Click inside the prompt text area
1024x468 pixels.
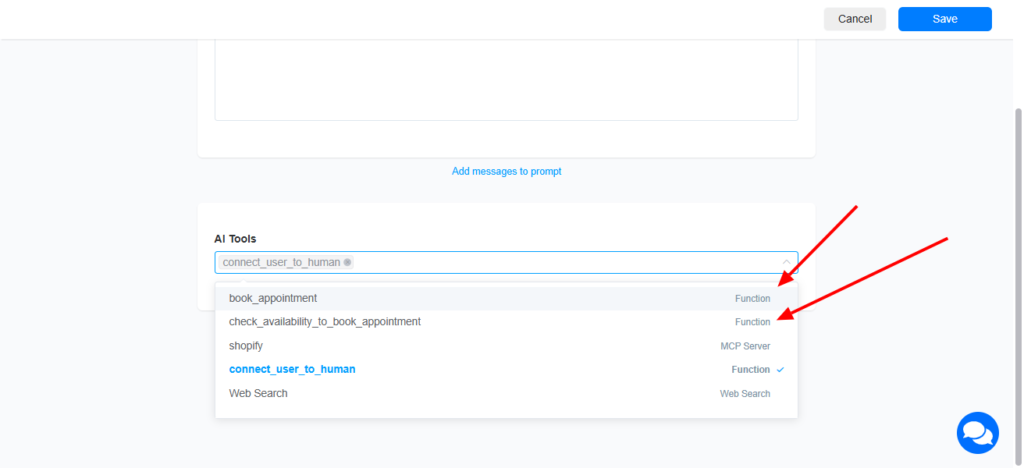tap(506, 80)
